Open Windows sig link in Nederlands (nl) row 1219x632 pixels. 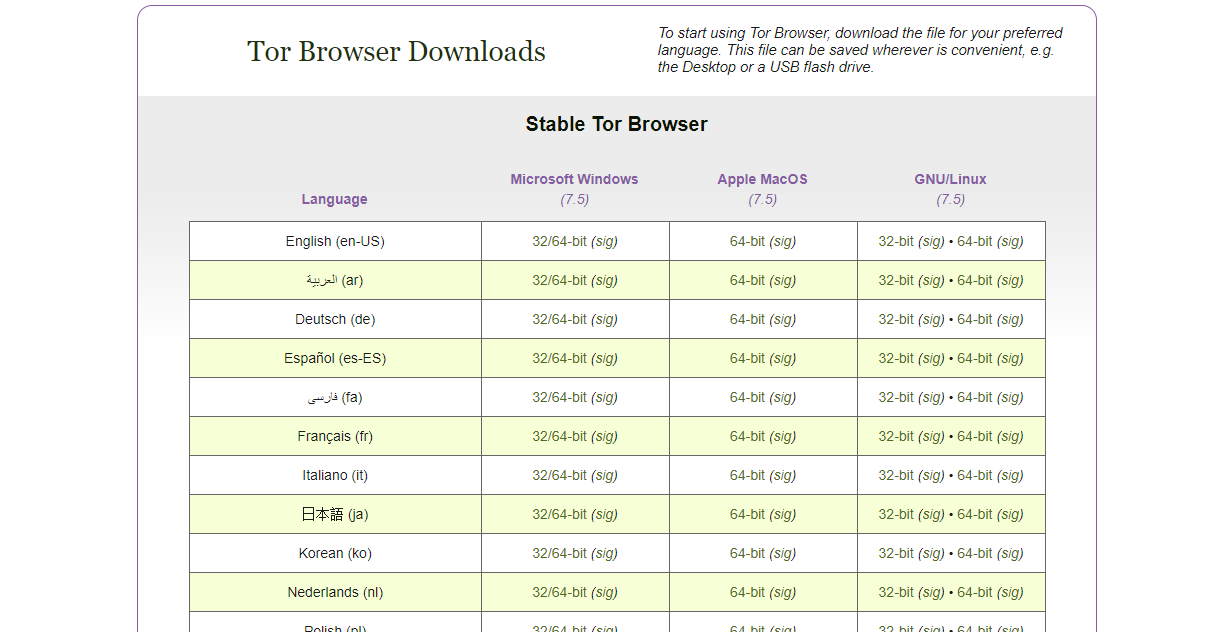click(605, 592)
